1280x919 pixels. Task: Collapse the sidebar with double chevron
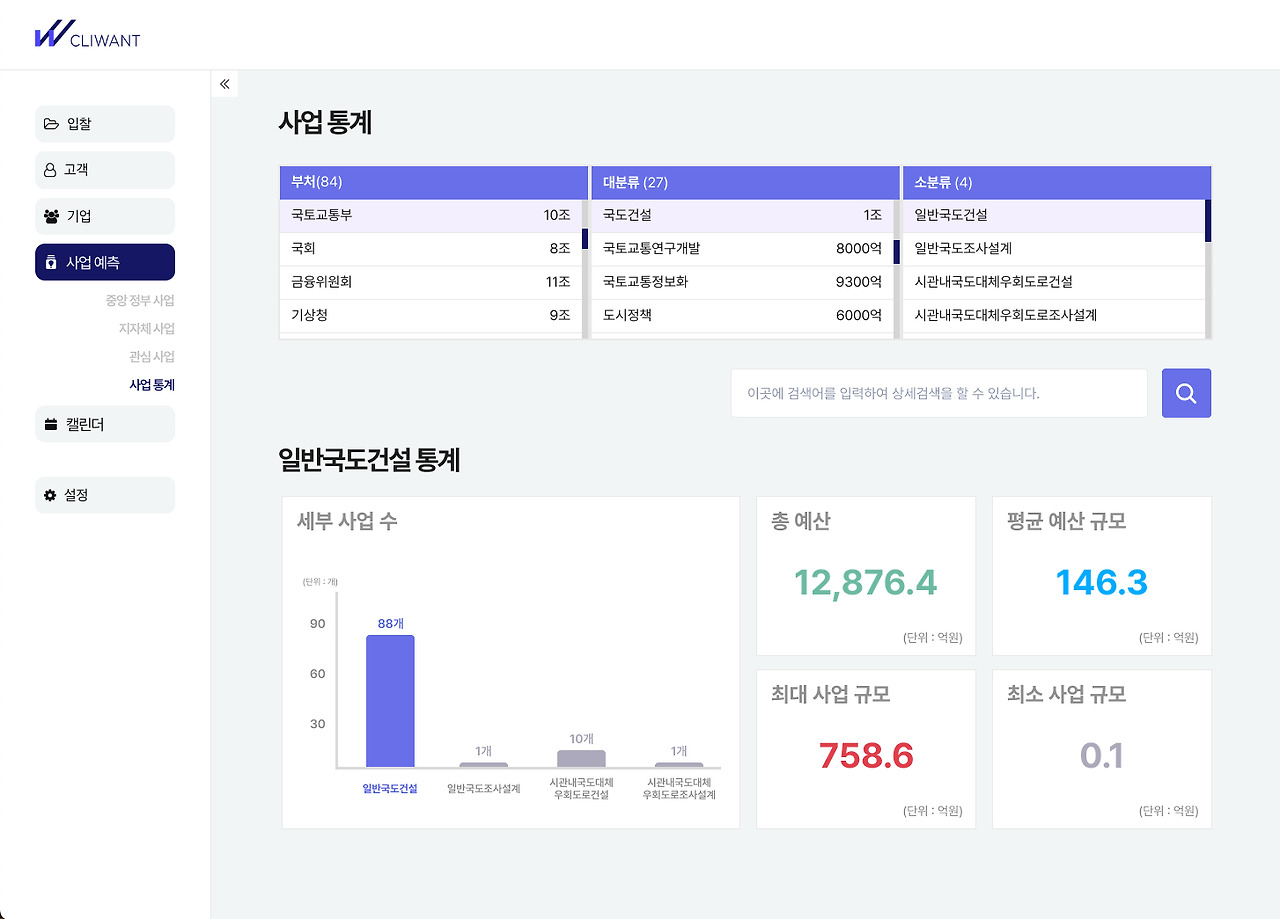[225, 84]
